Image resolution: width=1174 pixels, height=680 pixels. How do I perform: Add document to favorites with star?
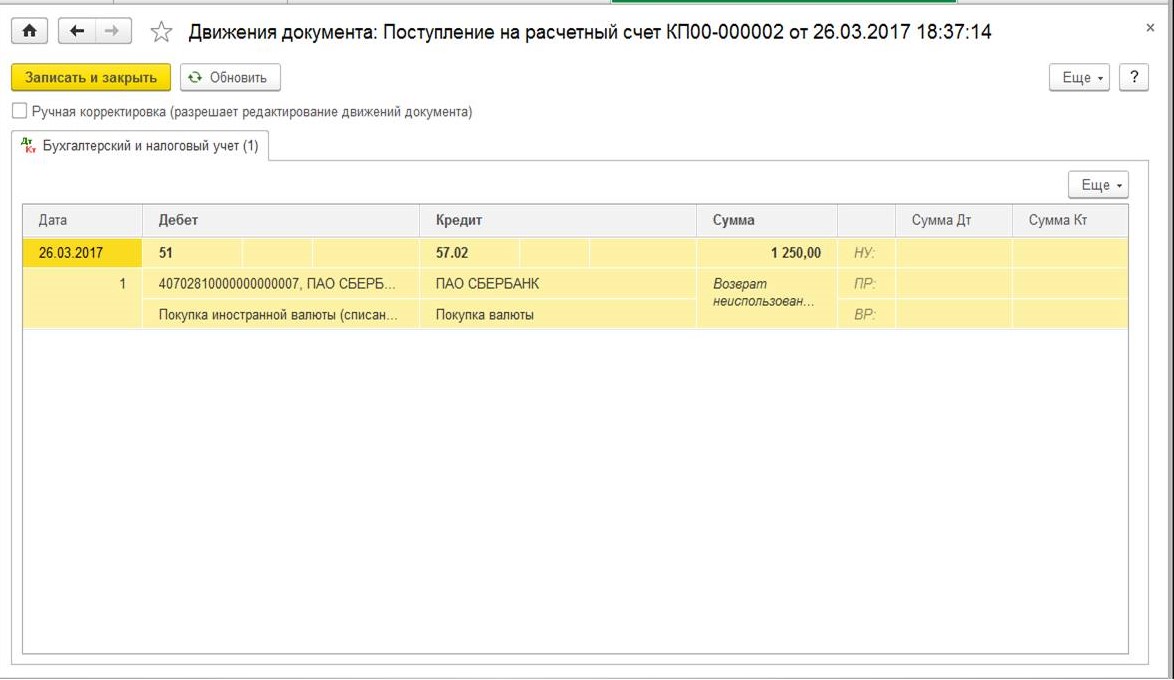161,33
